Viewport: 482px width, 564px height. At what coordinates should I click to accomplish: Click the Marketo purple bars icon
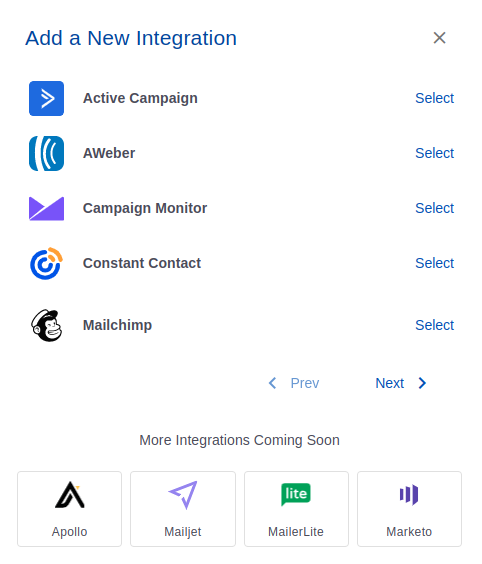pyautogui.click(x=409, y=495)
